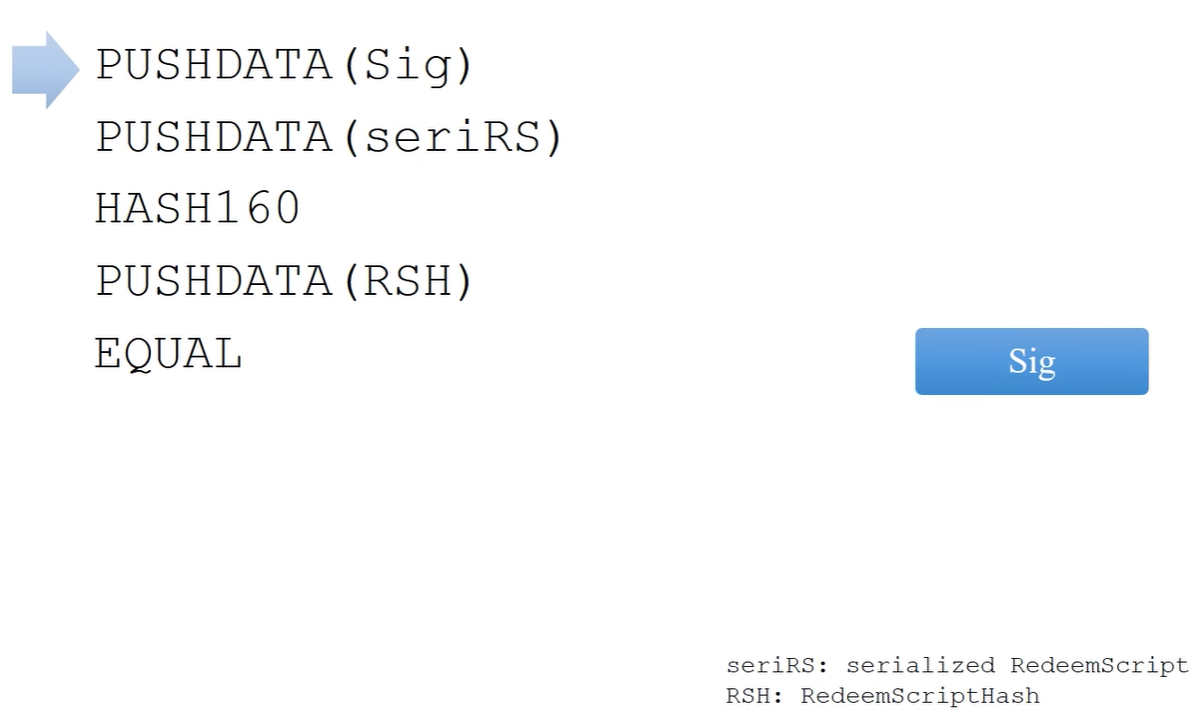The height and width of the screenshot is (715, 1200).
Task: Click the blue arrow instruction pointer
Action: pos(45,69)
